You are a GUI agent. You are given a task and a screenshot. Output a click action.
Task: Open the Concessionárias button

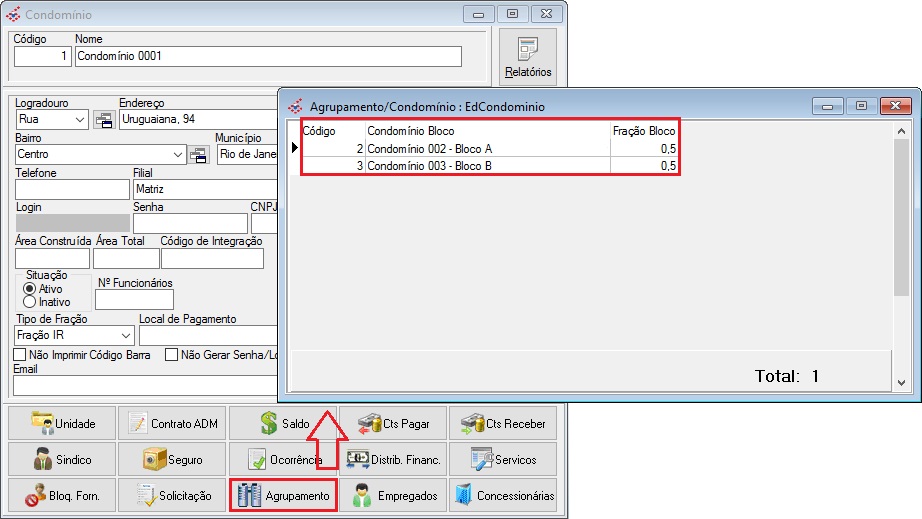502,495
